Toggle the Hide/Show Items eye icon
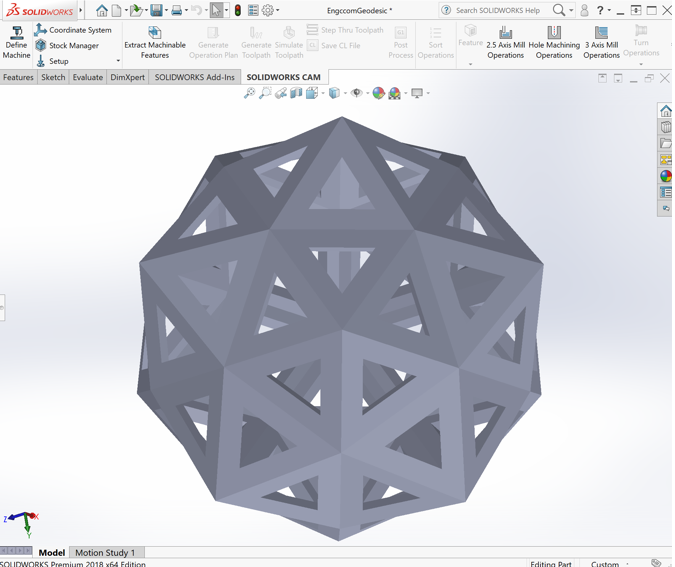675x567 pixels. pyautogui.click(x=356, y=93)
